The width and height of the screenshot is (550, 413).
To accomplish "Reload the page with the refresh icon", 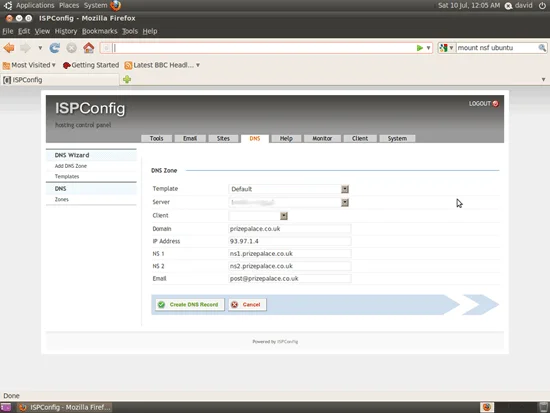I will pyautogui.click(x=54, y=48).
